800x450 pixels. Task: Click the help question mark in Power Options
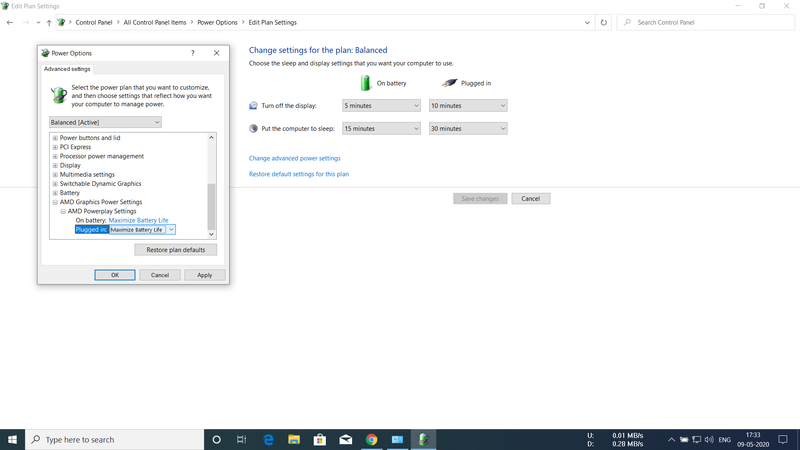point(193,53)
